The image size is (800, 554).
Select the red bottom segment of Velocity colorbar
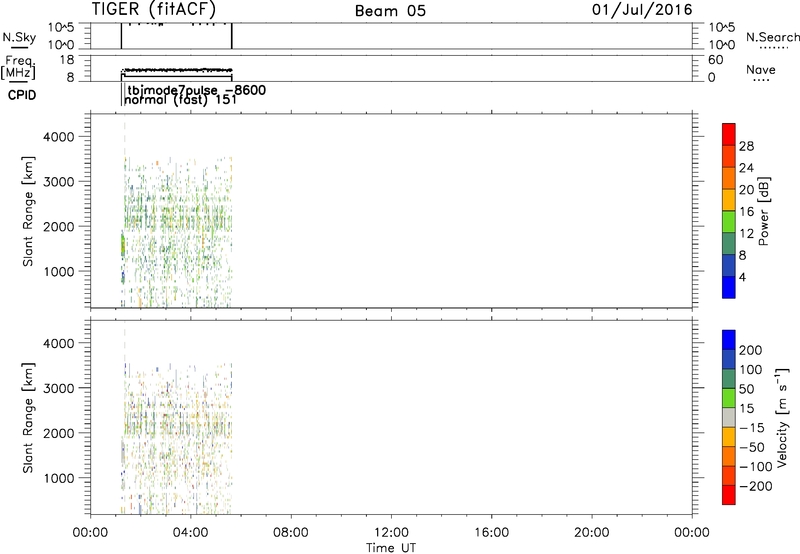(x=729, y=495)
